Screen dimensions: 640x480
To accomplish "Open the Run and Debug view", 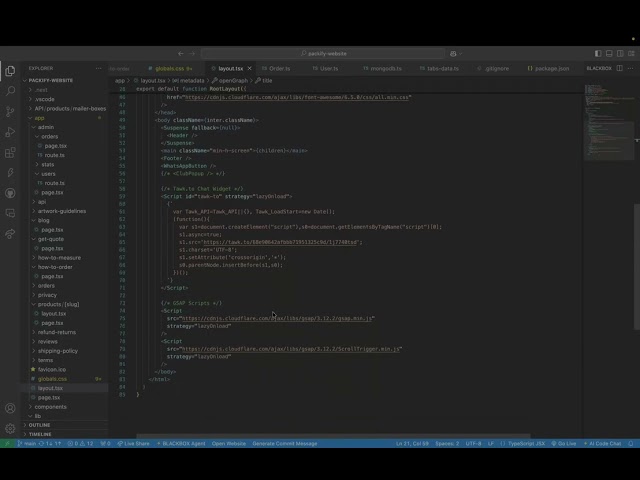I will click(11, 132).
